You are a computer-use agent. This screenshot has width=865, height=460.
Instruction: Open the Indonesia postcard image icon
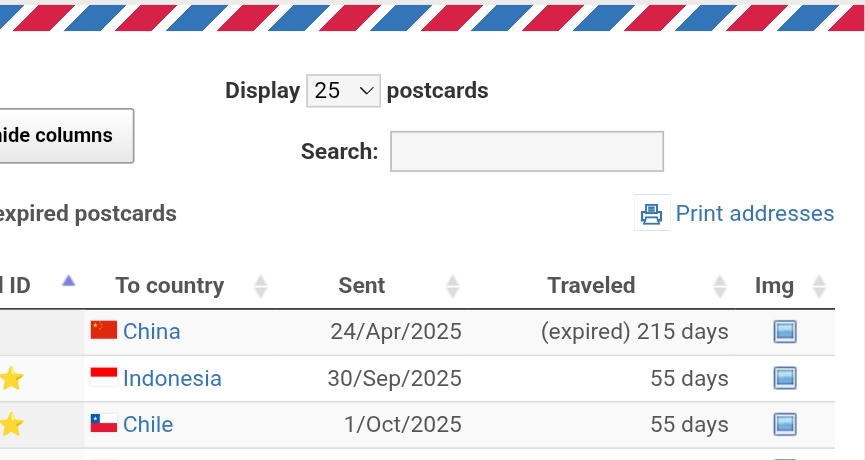(x=785, y=378)
